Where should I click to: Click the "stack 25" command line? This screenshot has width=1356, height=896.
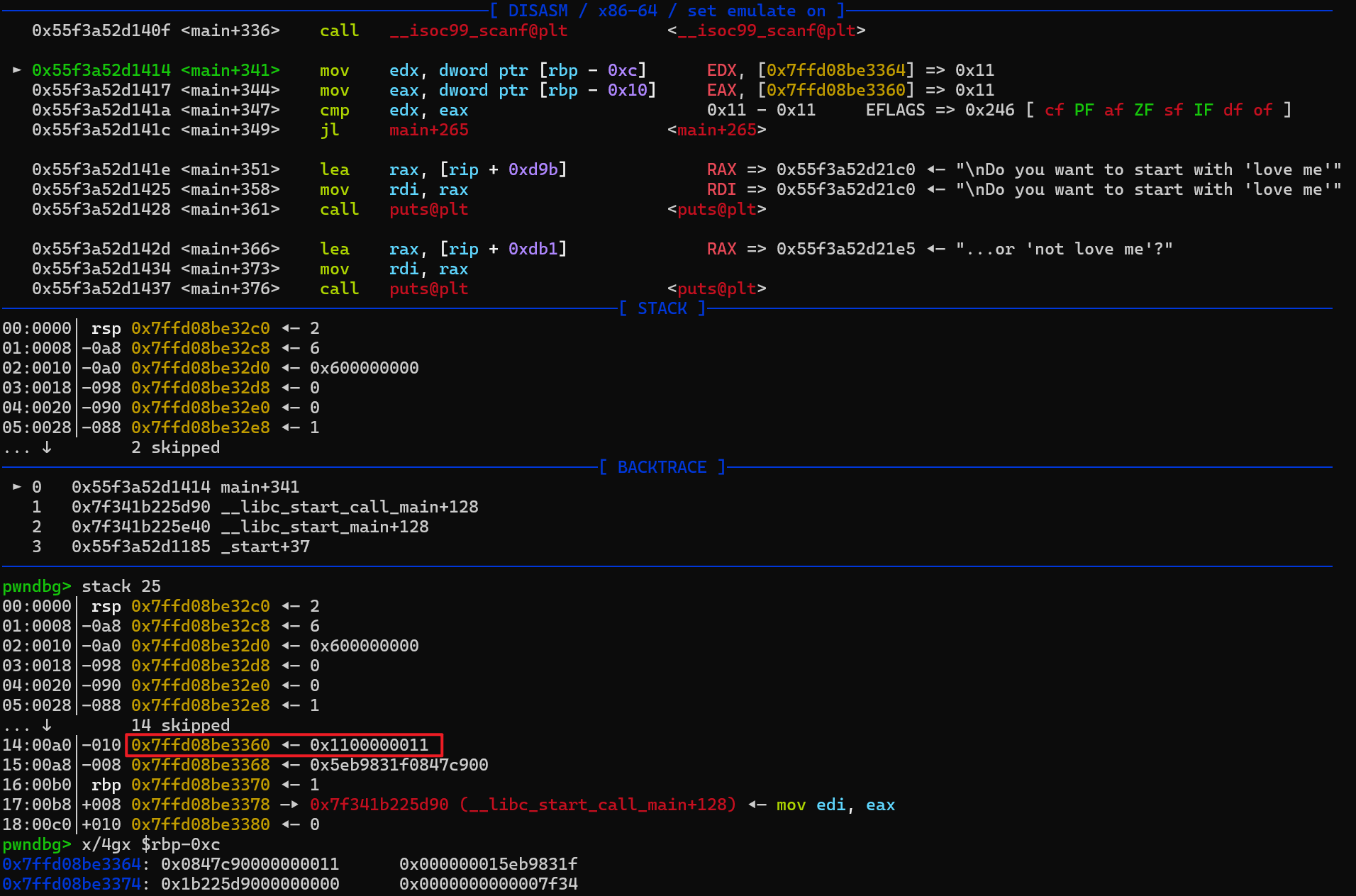pyautogui.click(x=121, y=586)
